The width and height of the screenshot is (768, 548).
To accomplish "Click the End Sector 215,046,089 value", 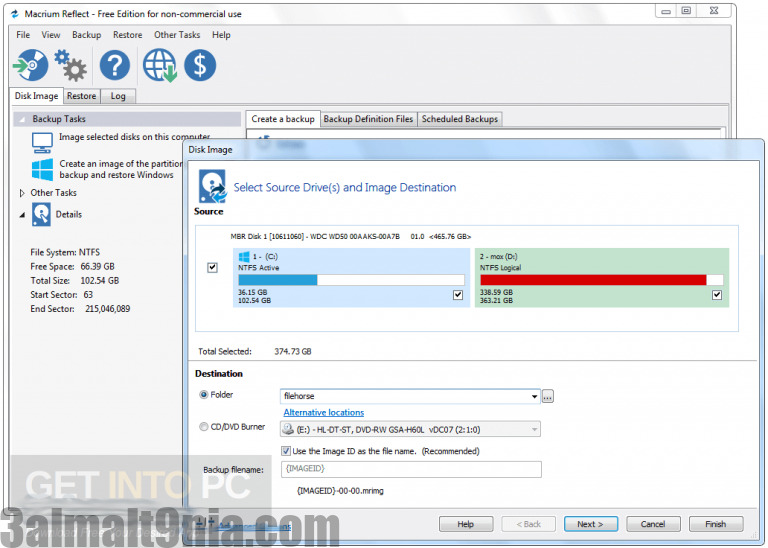I will click(x=107, y=309).
